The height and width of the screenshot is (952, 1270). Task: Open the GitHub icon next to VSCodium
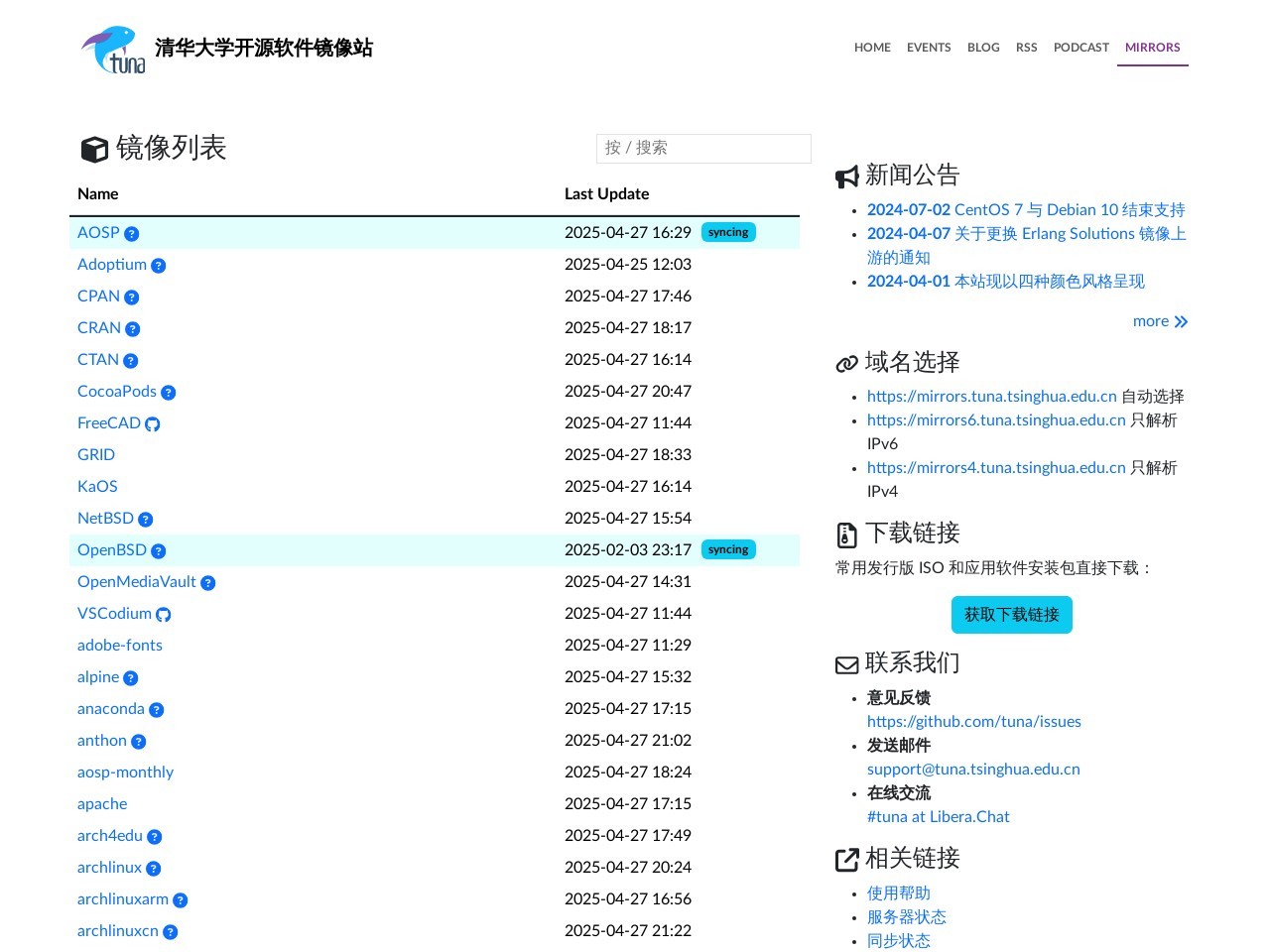163,614
